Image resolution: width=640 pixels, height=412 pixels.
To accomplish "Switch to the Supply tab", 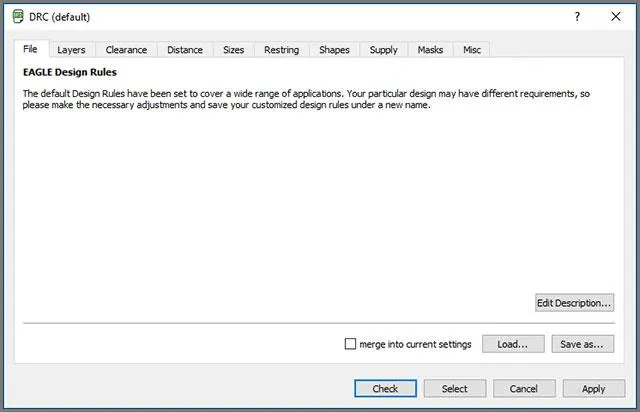I will tap(384, 50).
